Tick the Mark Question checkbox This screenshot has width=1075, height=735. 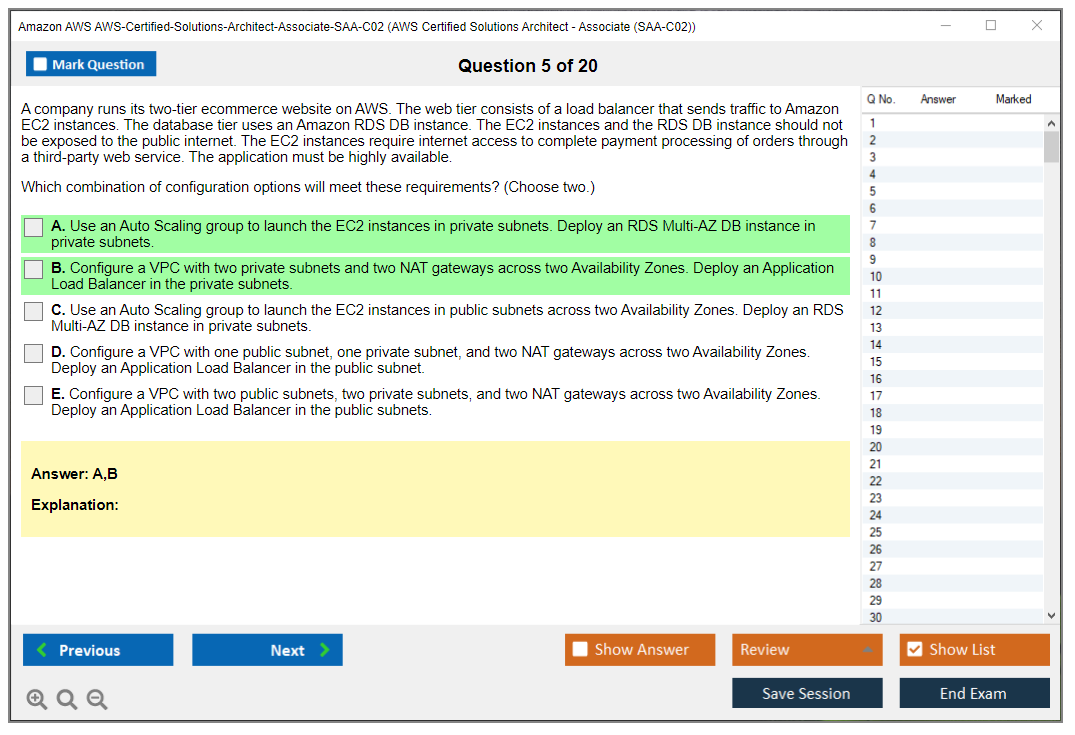click(41, 65)
